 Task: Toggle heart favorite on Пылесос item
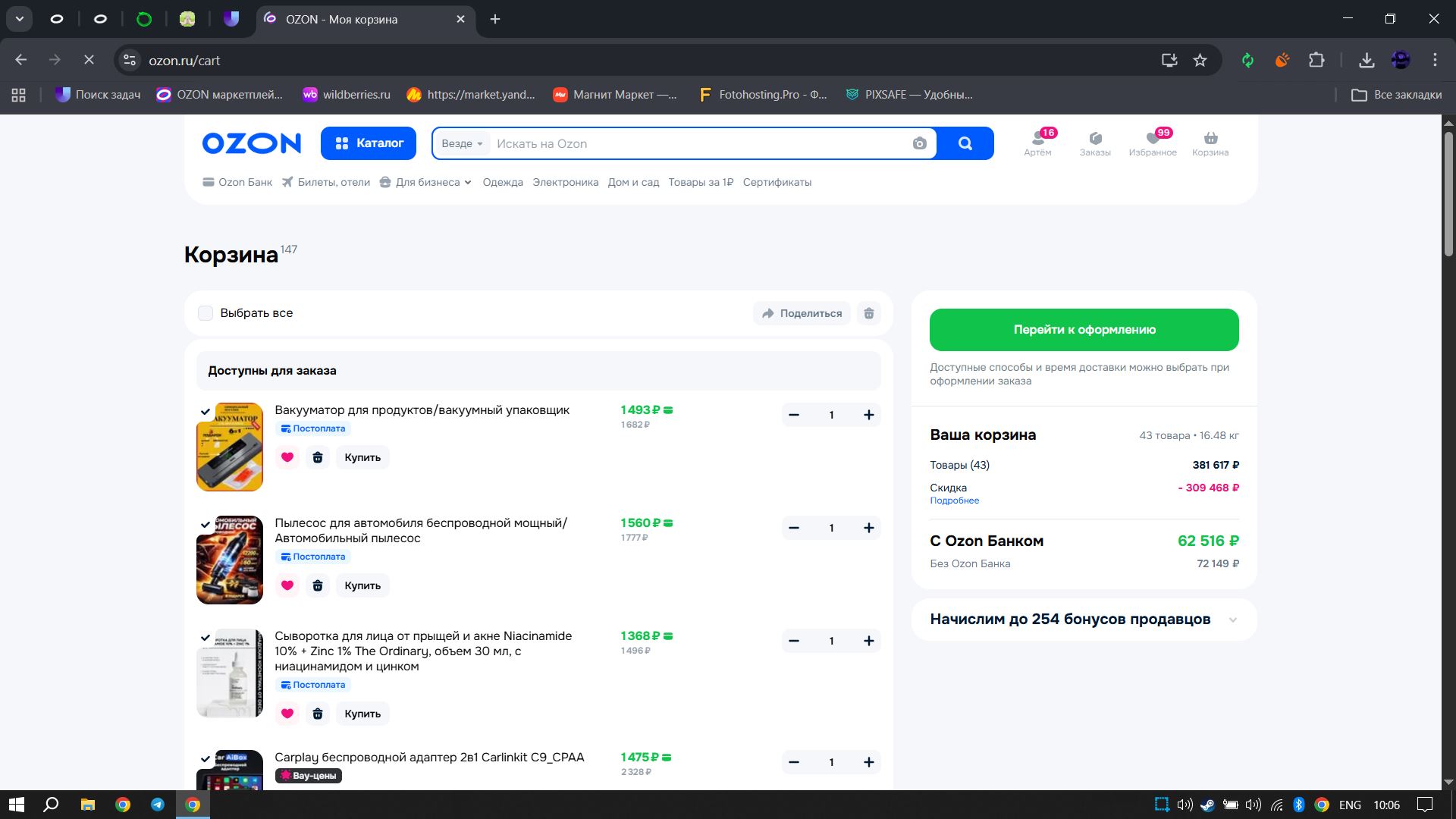click(287, 585)
